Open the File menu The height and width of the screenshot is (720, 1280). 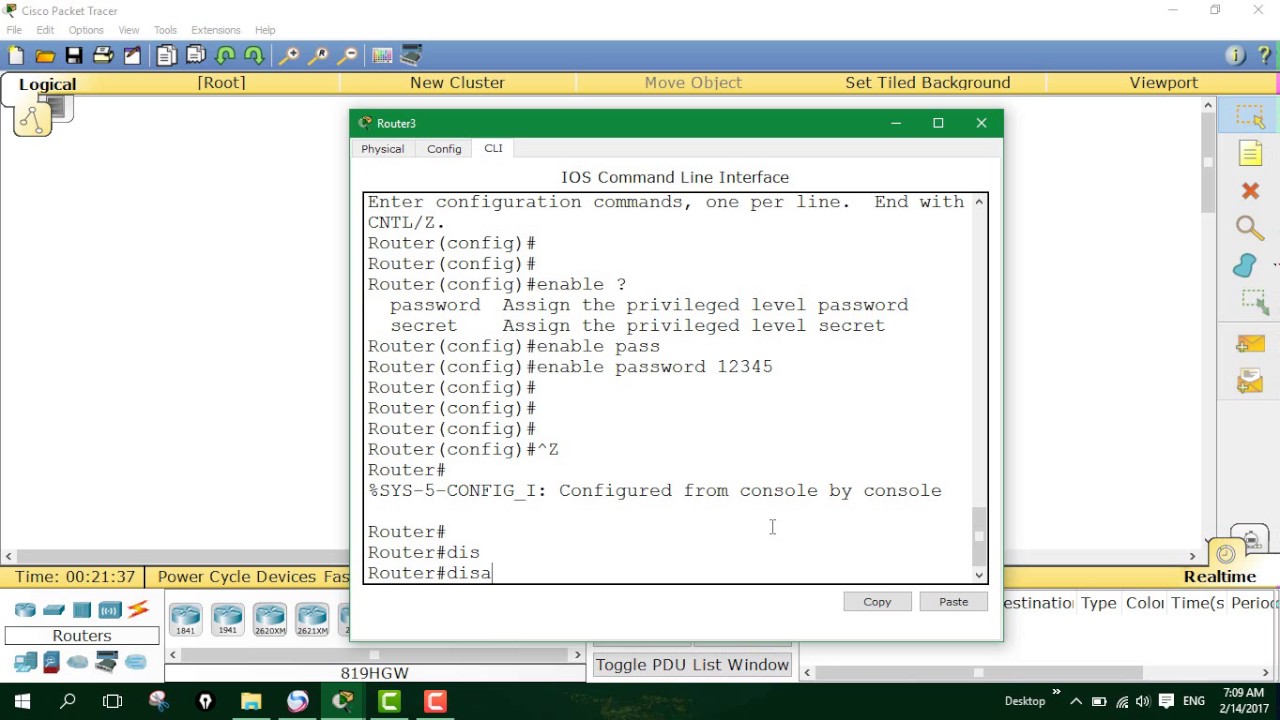click(14, 30)
